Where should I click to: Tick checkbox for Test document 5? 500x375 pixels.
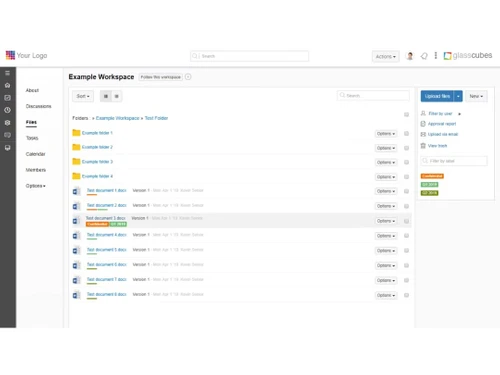click(x=406, y=251)
